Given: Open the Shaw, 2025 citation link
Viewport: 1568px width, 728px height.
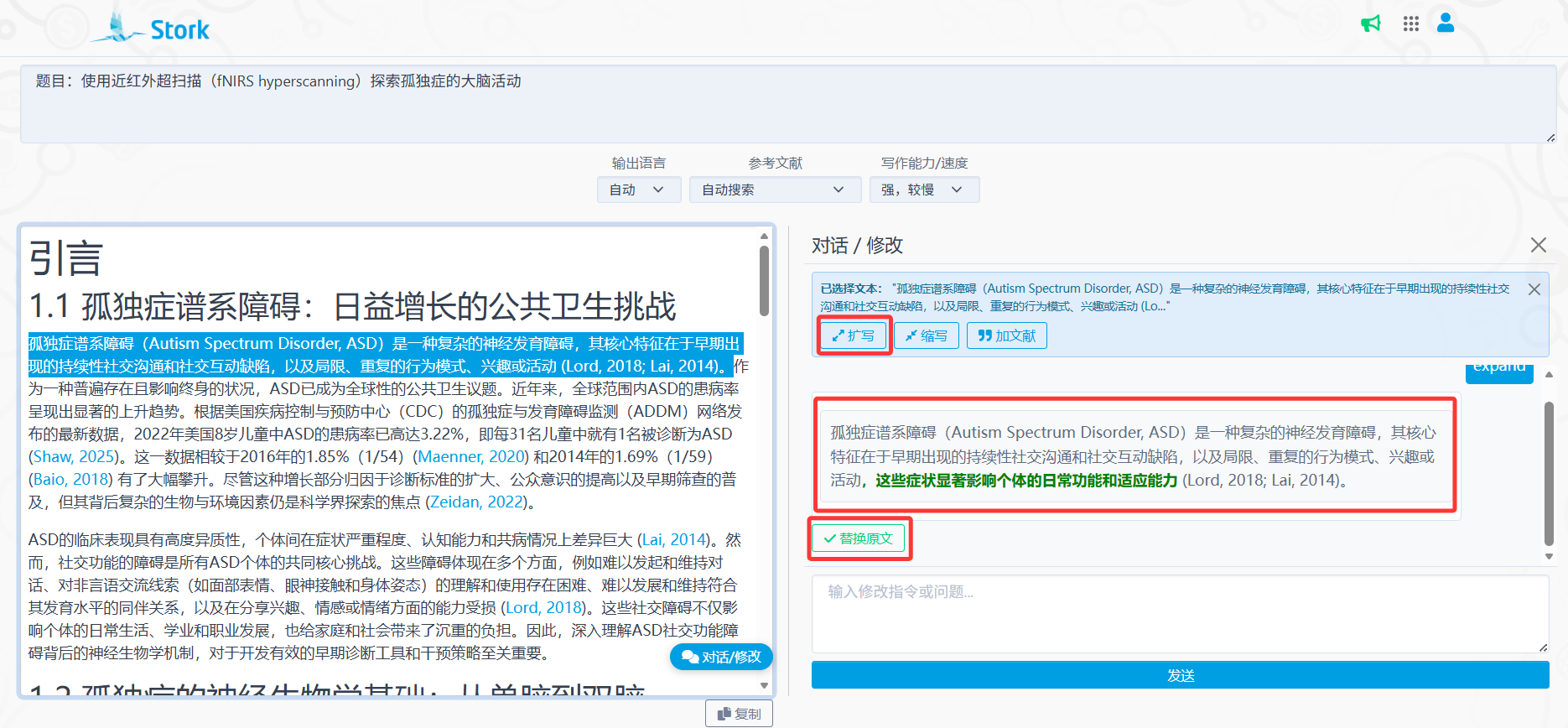Looking at the screenshot, I should click(x=74, y=456).
